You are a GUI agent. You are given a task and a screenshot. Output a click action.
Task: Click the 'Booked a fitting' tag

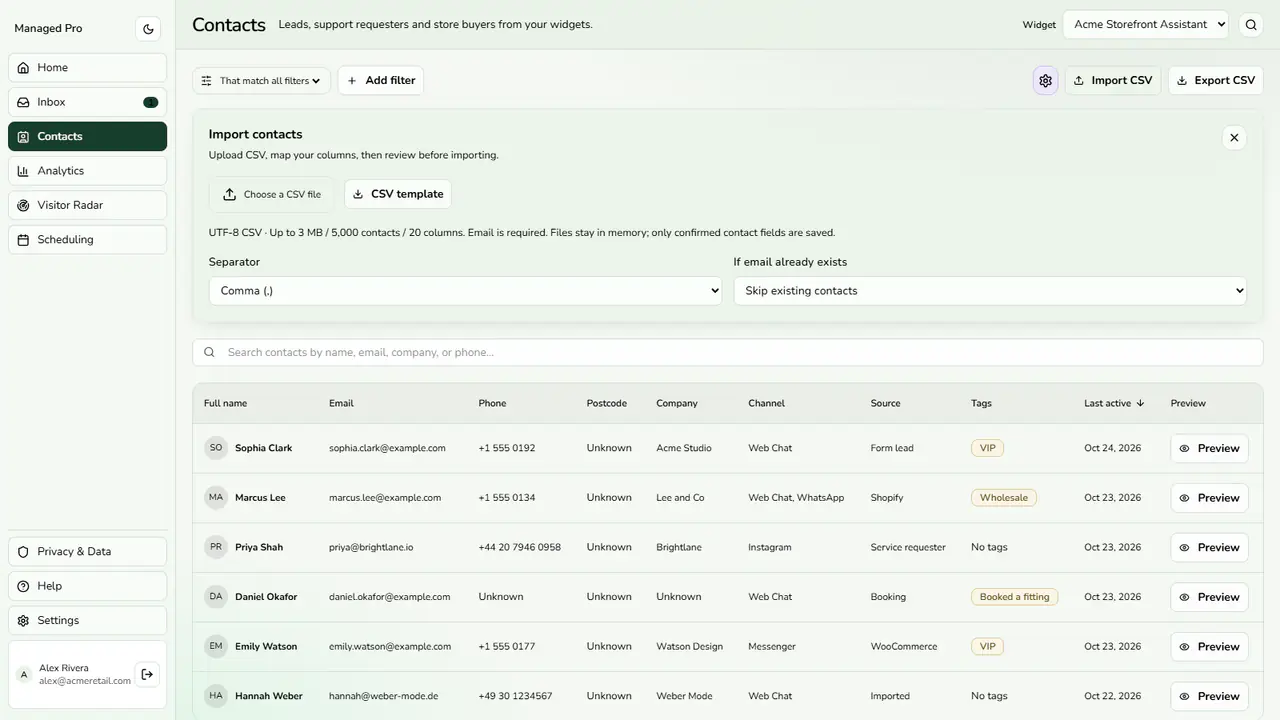pyautogui.click(x=1014, y=597)
